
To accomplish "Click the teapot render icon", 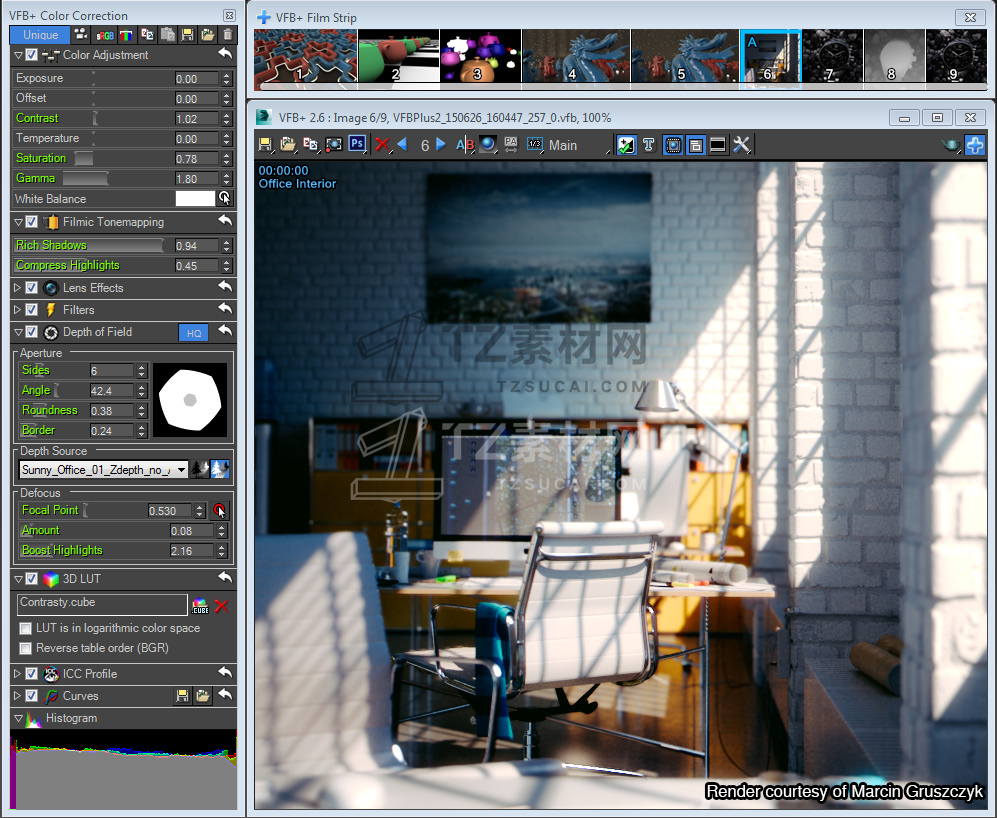I will pyautogui.click(x=951, y=146).
